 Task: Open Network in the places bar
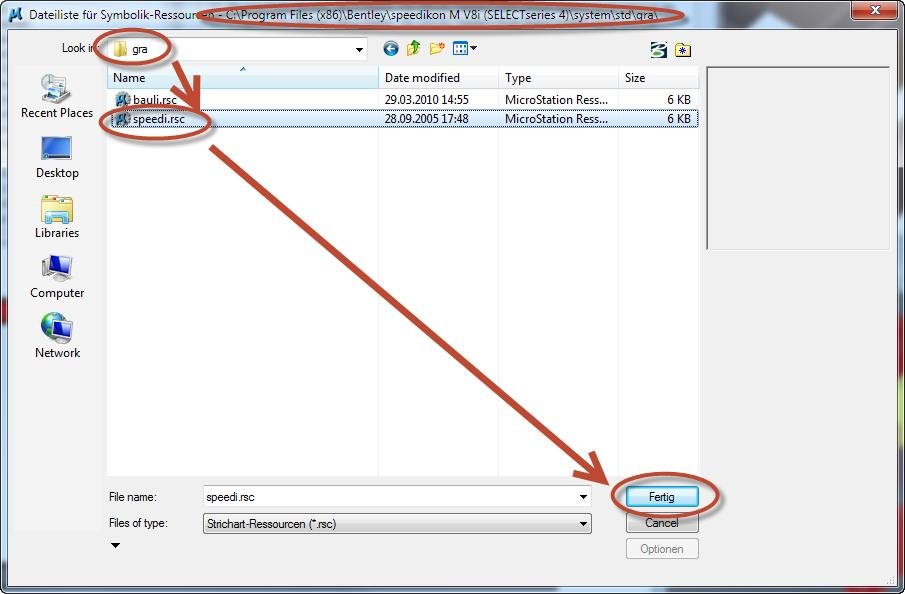57,336
